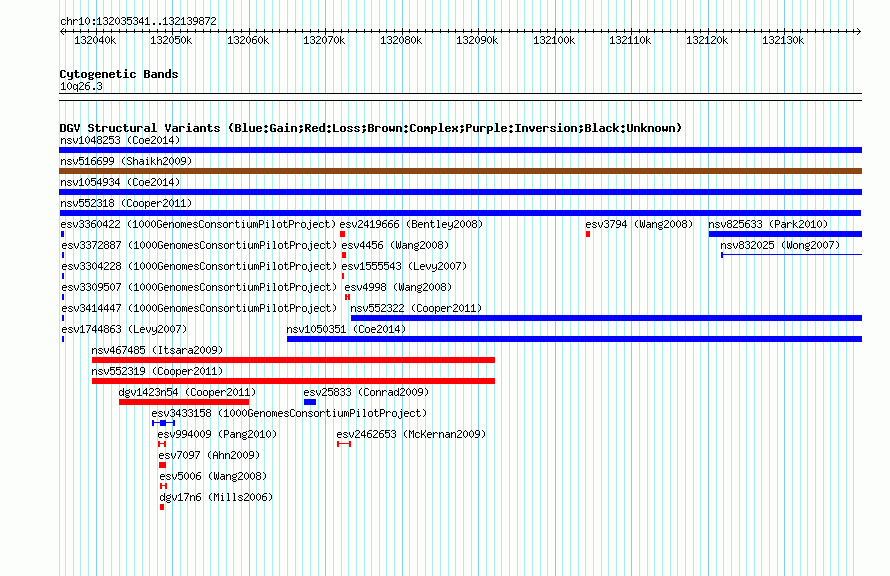This screenshot has height=576, width=890.
Task: Click the chr10:132035341..132139872 coordinates text
Action: pos(138,21)
